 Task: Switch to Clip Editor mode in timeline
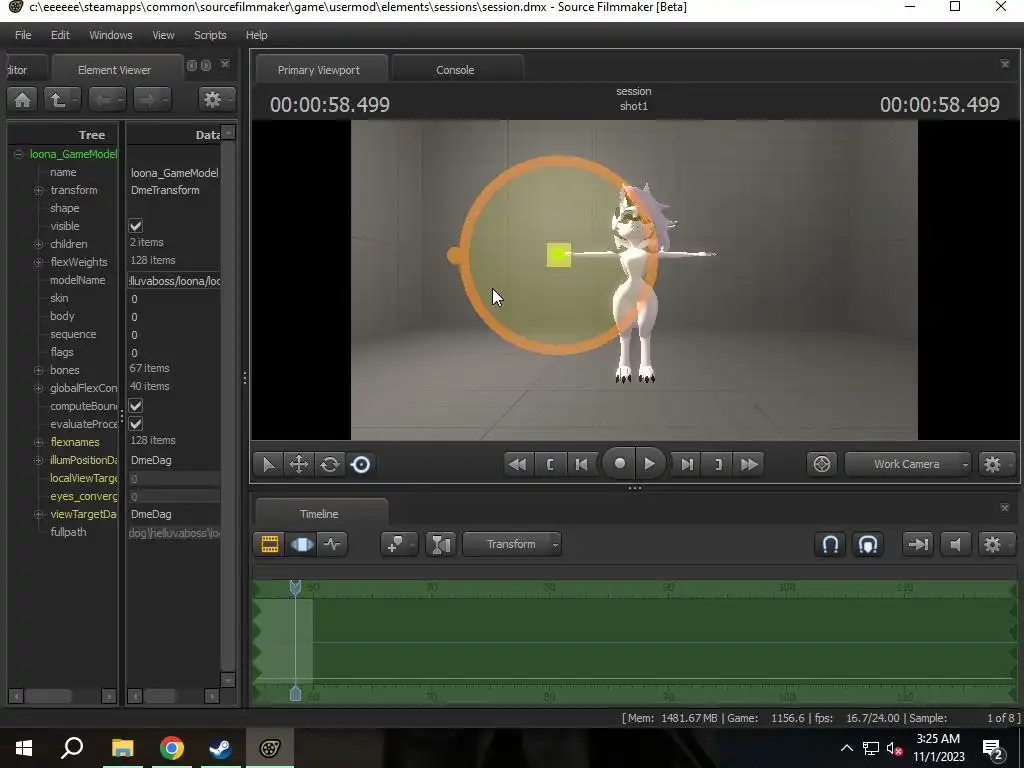click(x=270, y=544)
